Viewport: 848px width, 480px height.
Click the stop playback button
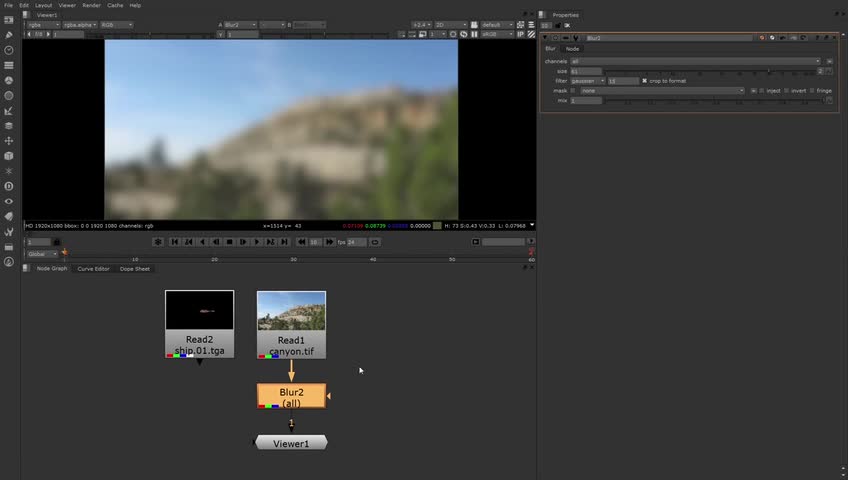pyautogui.click(x=229, y=242)
